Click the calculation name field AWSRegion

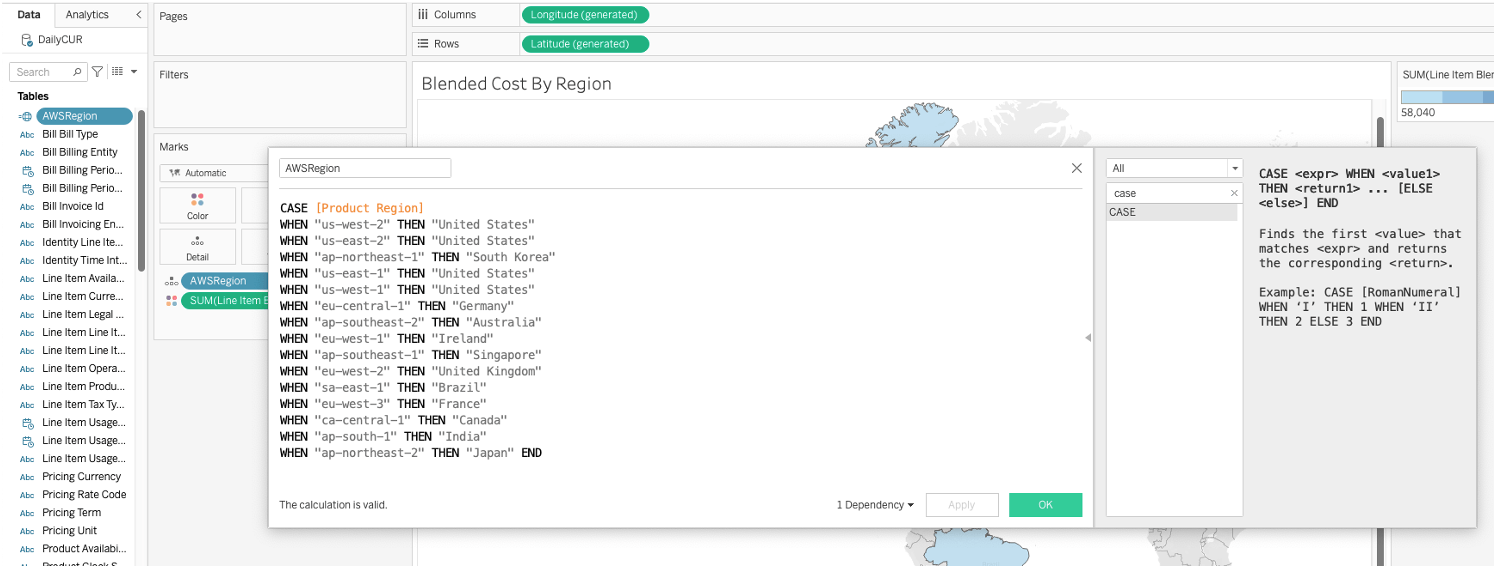tap(365, 169)
